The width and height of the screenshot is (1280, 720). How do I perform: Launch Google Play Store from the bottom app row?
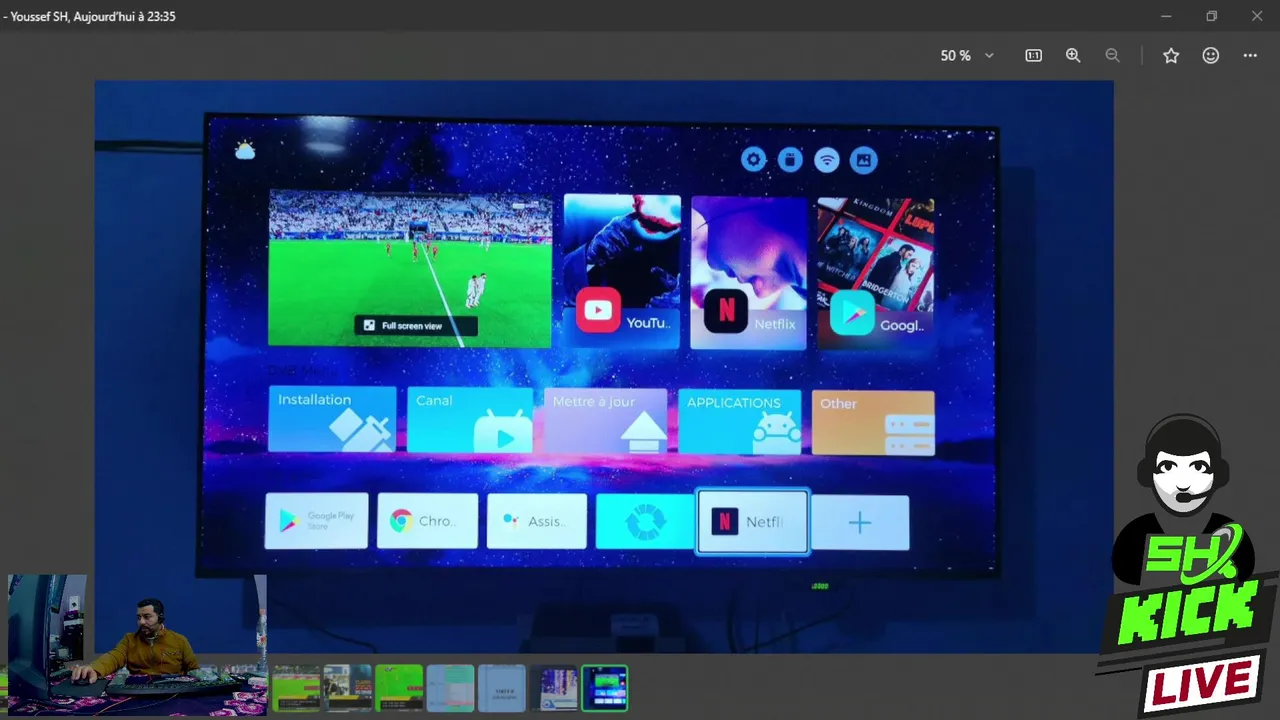tap(316, 520)
